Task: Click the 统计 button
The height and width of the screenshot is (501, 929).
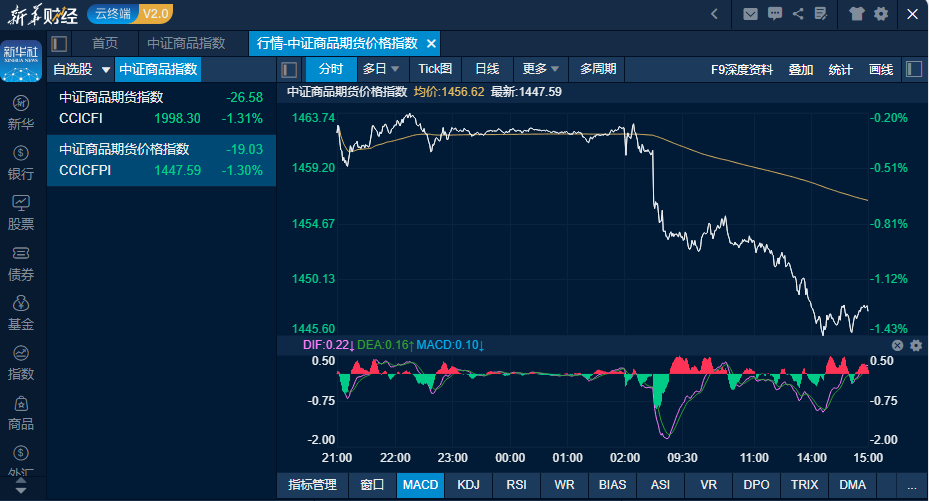Action: coord(840,70)
